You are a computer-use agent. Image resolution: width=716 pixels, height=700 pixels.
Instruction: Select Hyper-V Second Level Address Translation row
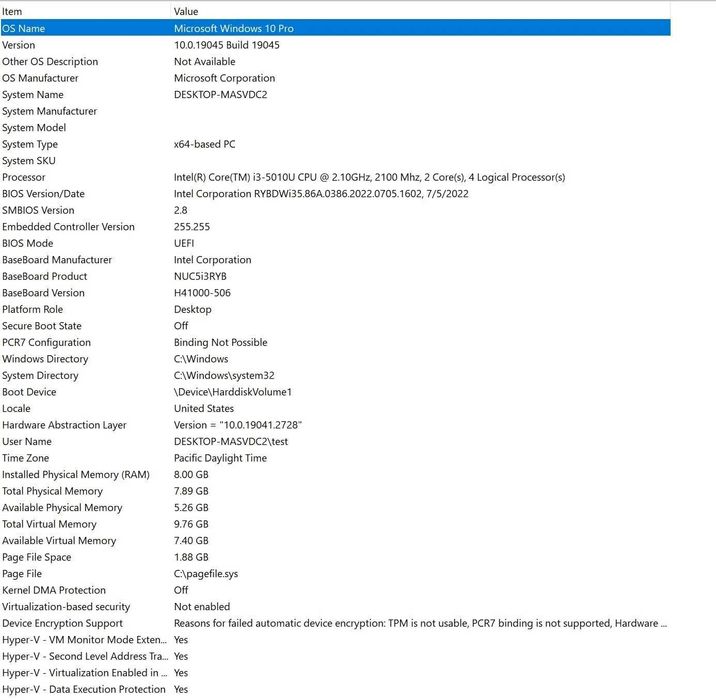(x=336, y=656)
